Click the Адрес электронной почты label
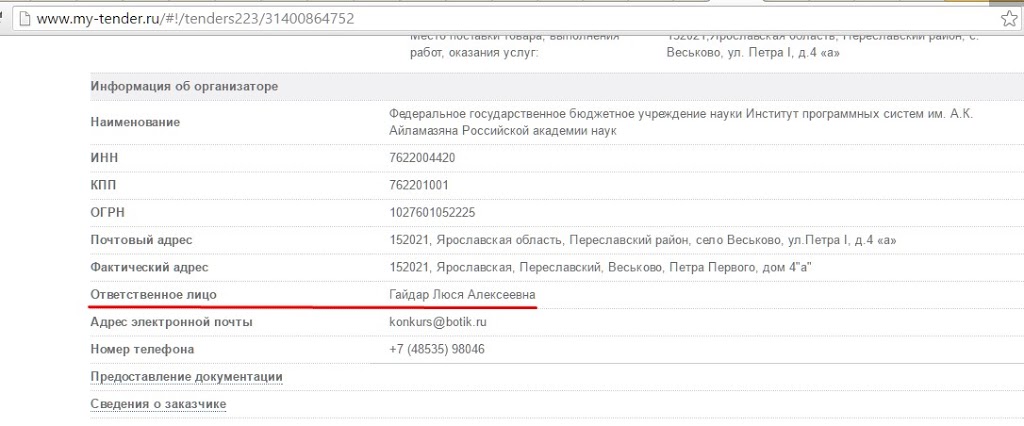 pos(171,322)
